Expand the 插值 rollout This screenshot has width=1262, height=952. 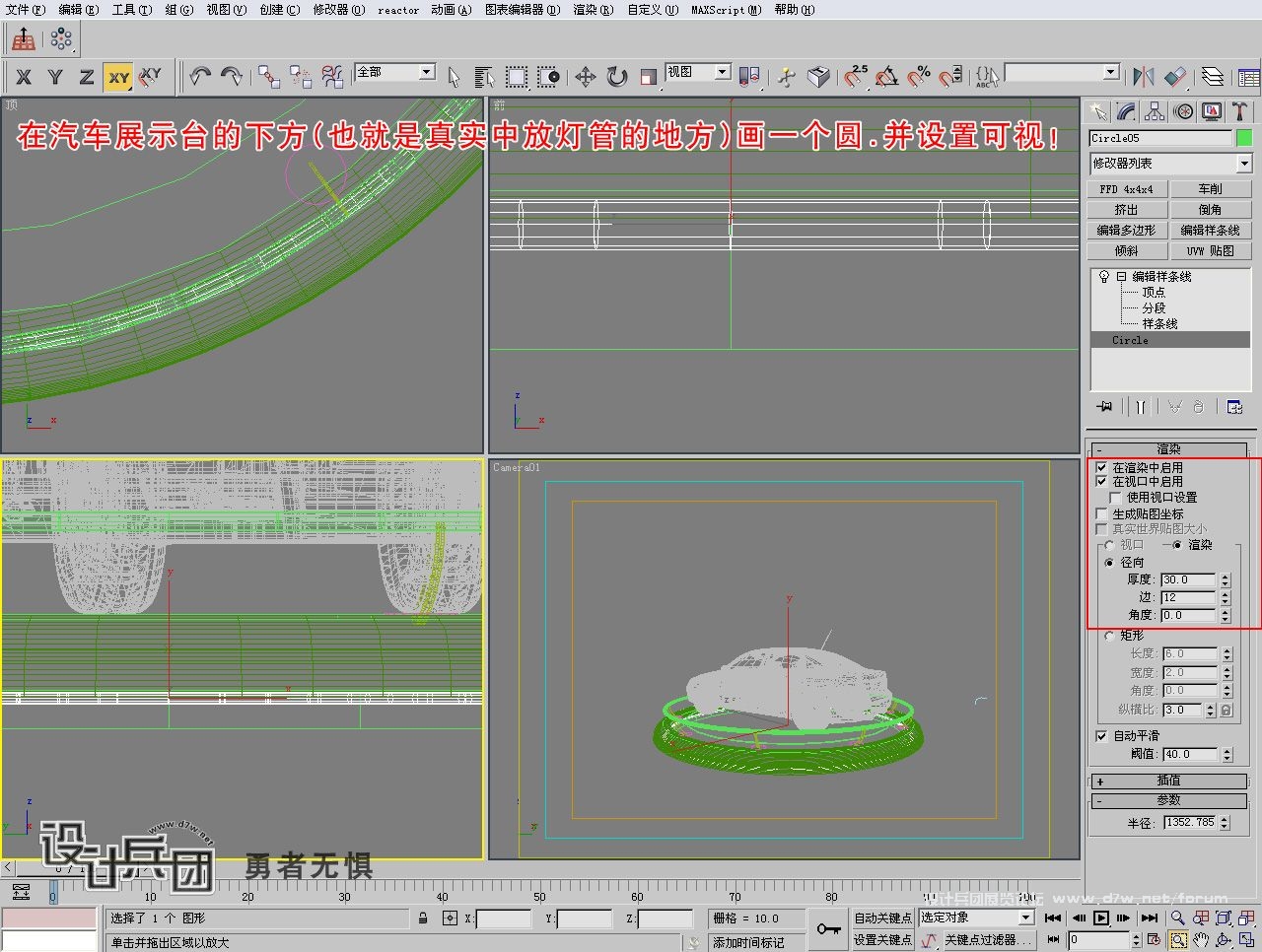[1169, 781]
